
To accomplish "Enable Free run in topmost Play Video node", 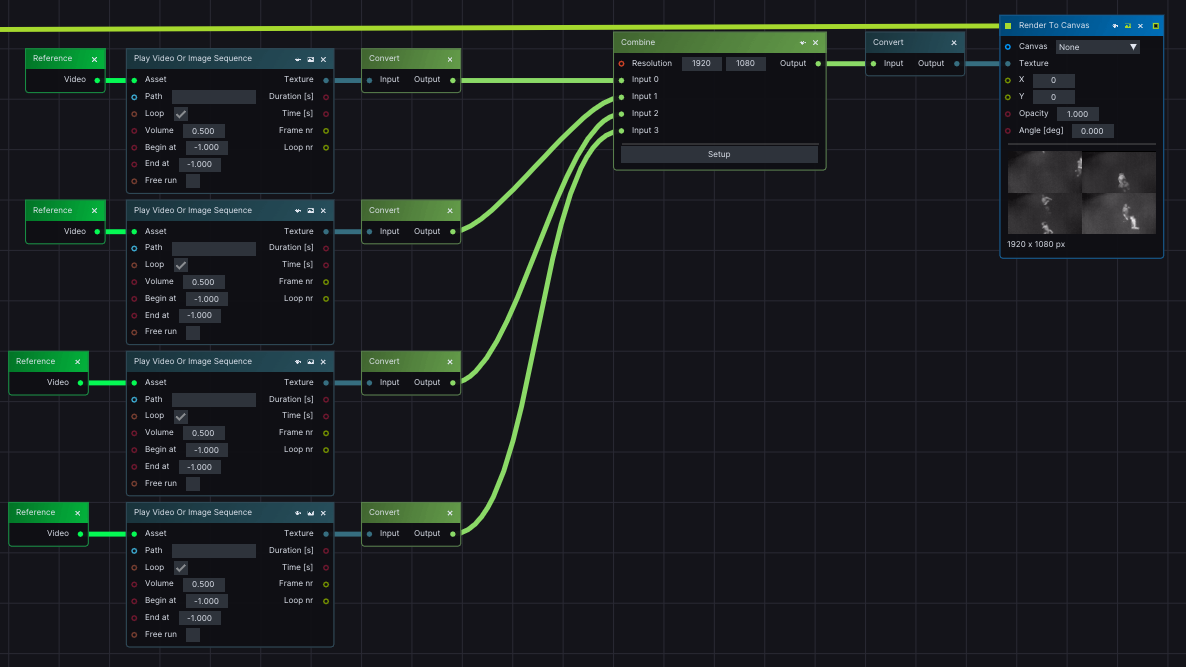I will point(193,181).
